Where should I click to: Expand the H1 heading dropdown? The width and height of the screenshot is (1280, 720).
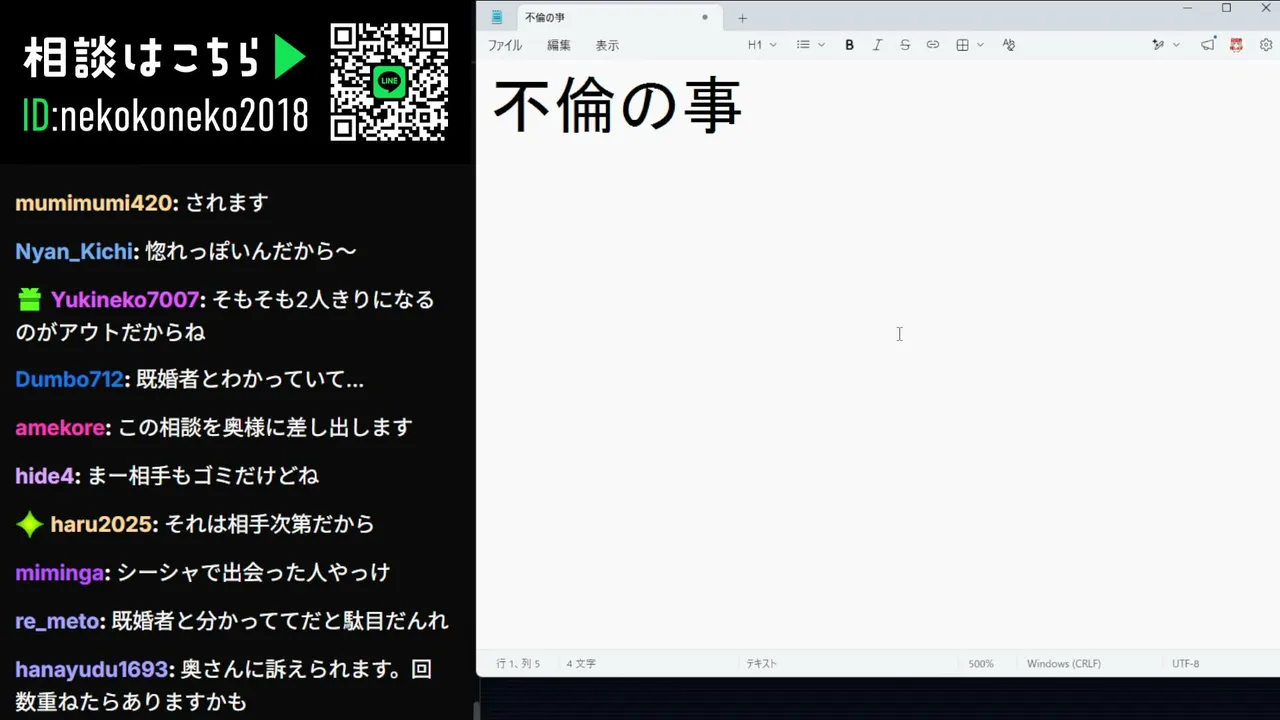point(762,45)
